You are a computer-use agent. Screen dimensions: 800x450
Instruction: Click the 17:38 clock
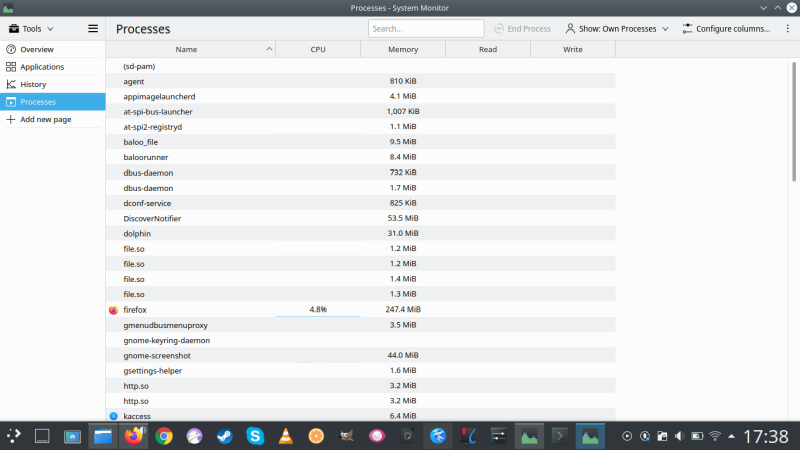(766, 436)
